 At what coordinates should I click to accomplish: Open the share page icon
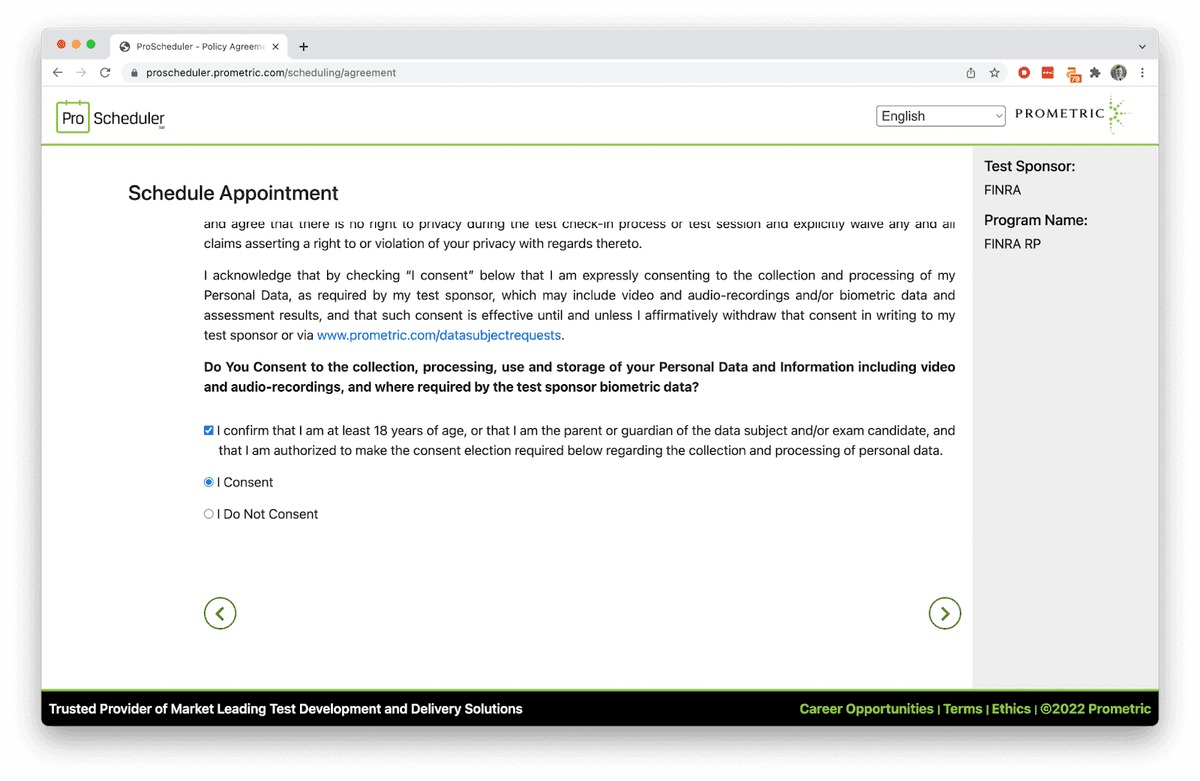click(971, 73)
